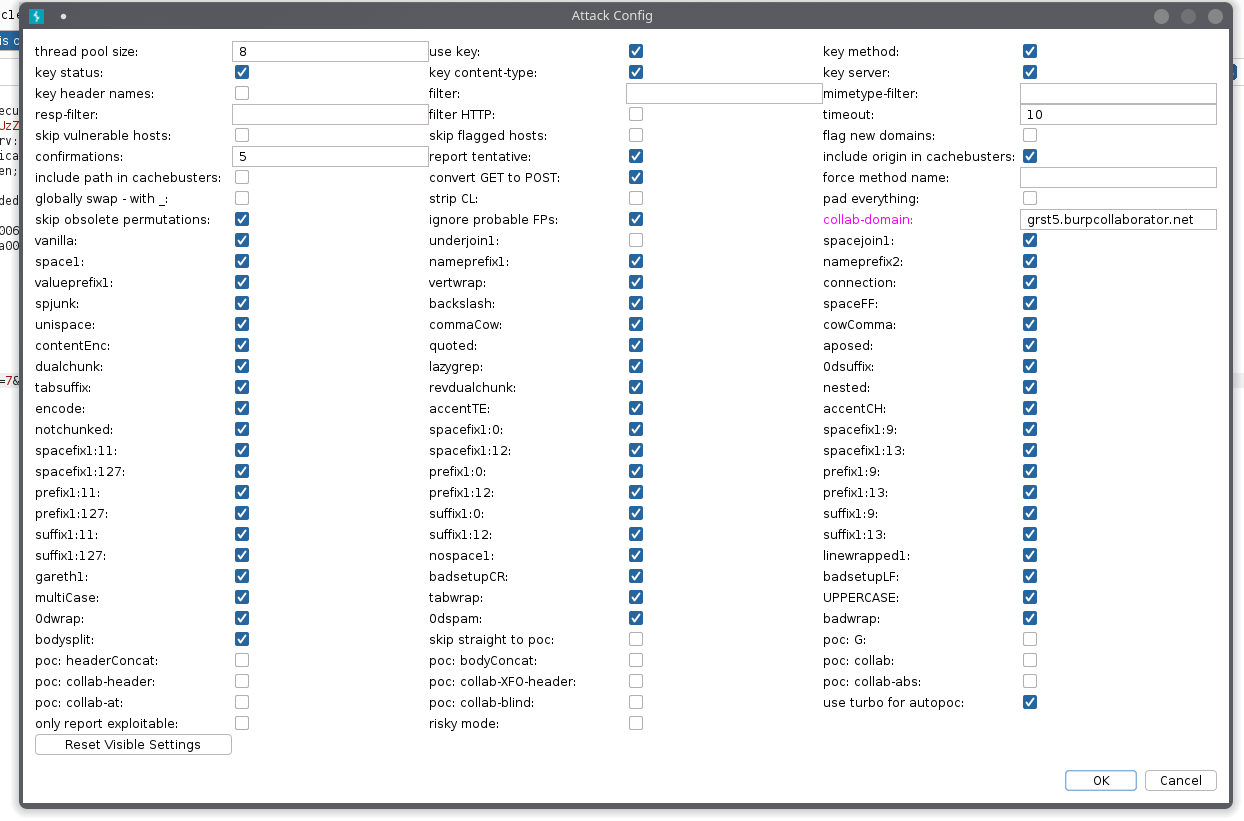The height and width of the screenshot is (821, 1244).
Task: Enable the 'poc: collab-blind' checkbox
Action: click(636, 702)
